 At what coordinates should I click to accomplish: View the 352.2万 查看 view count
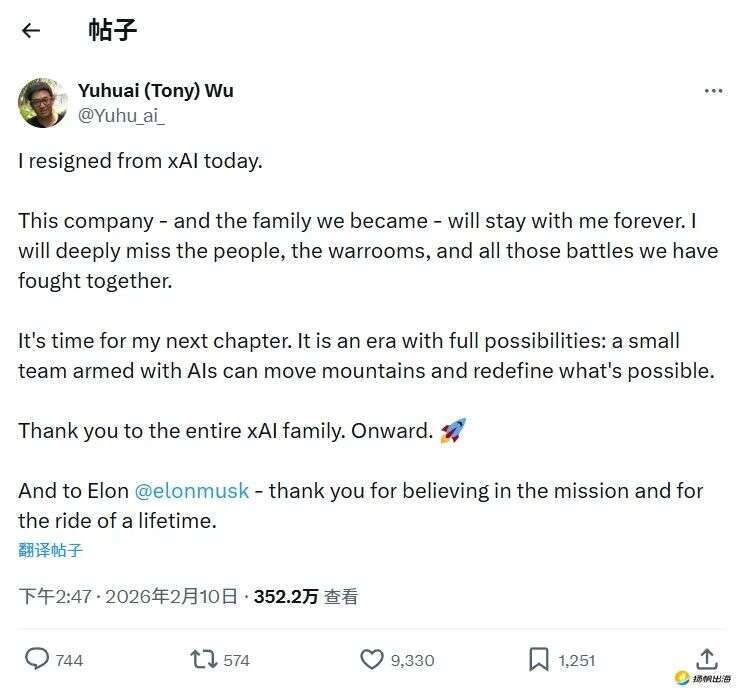tap(306, 597)
